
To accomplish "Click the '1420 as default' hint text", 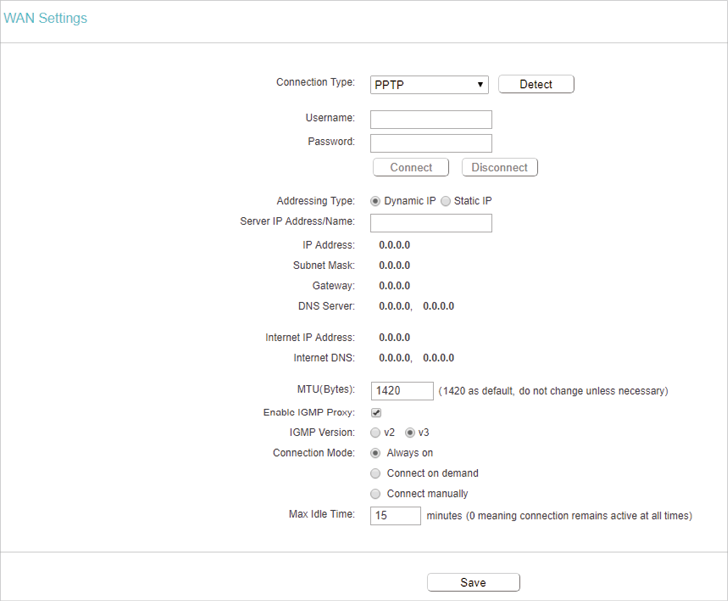I will click(x=553, y=391).
